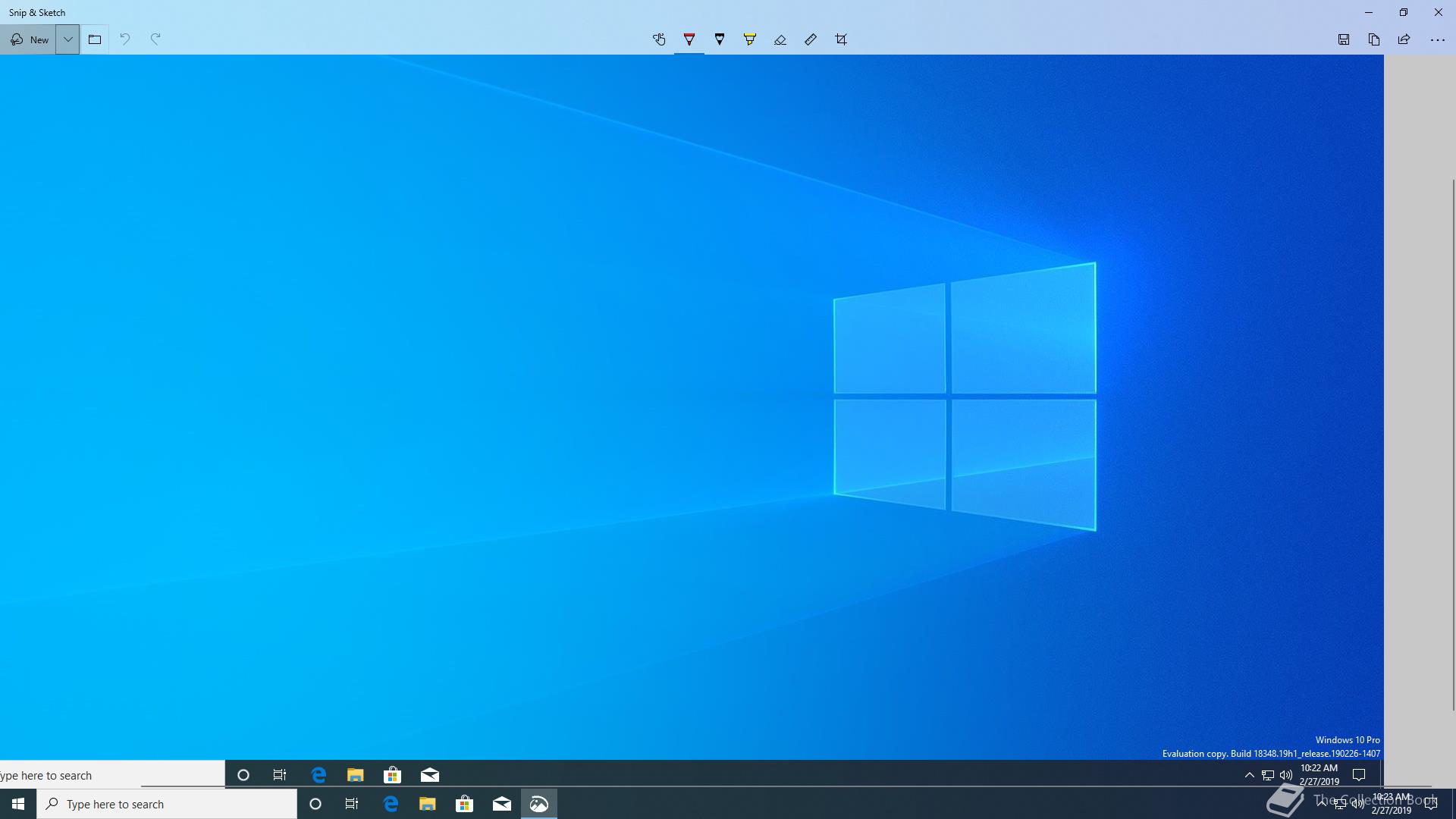Viewport: 1456px width, 819px height.
Task: Click the vertical scrollbar in Snip & Sketch
Action: coord(1453,445)
